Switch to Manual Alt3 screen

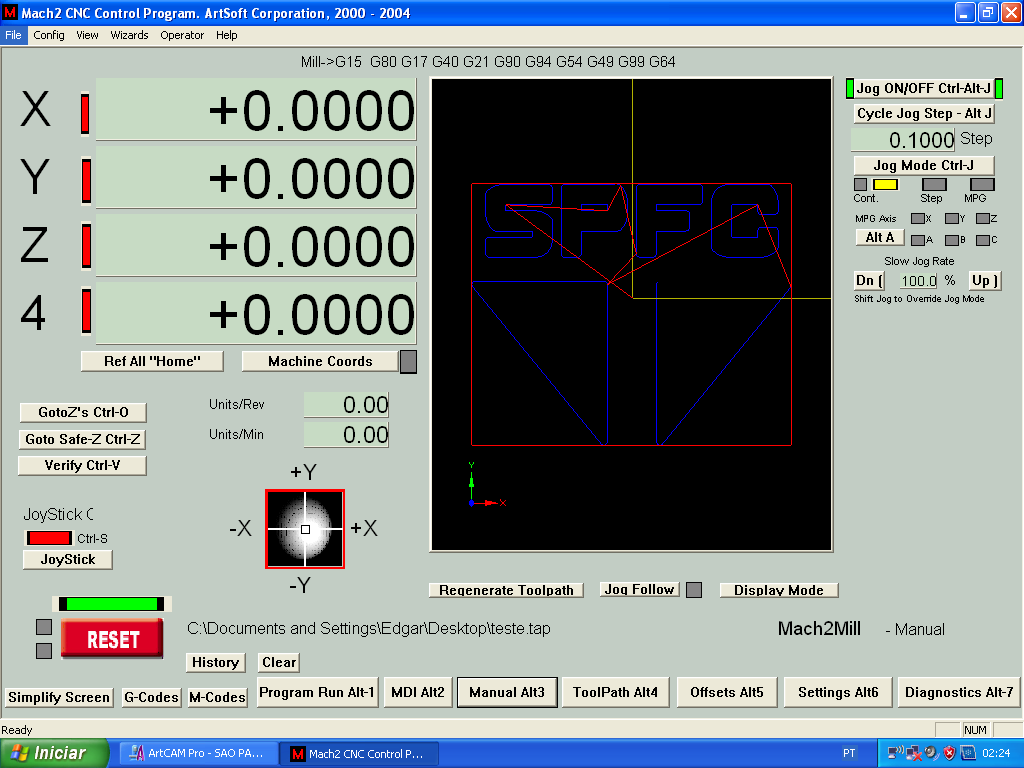pos(507,692)
